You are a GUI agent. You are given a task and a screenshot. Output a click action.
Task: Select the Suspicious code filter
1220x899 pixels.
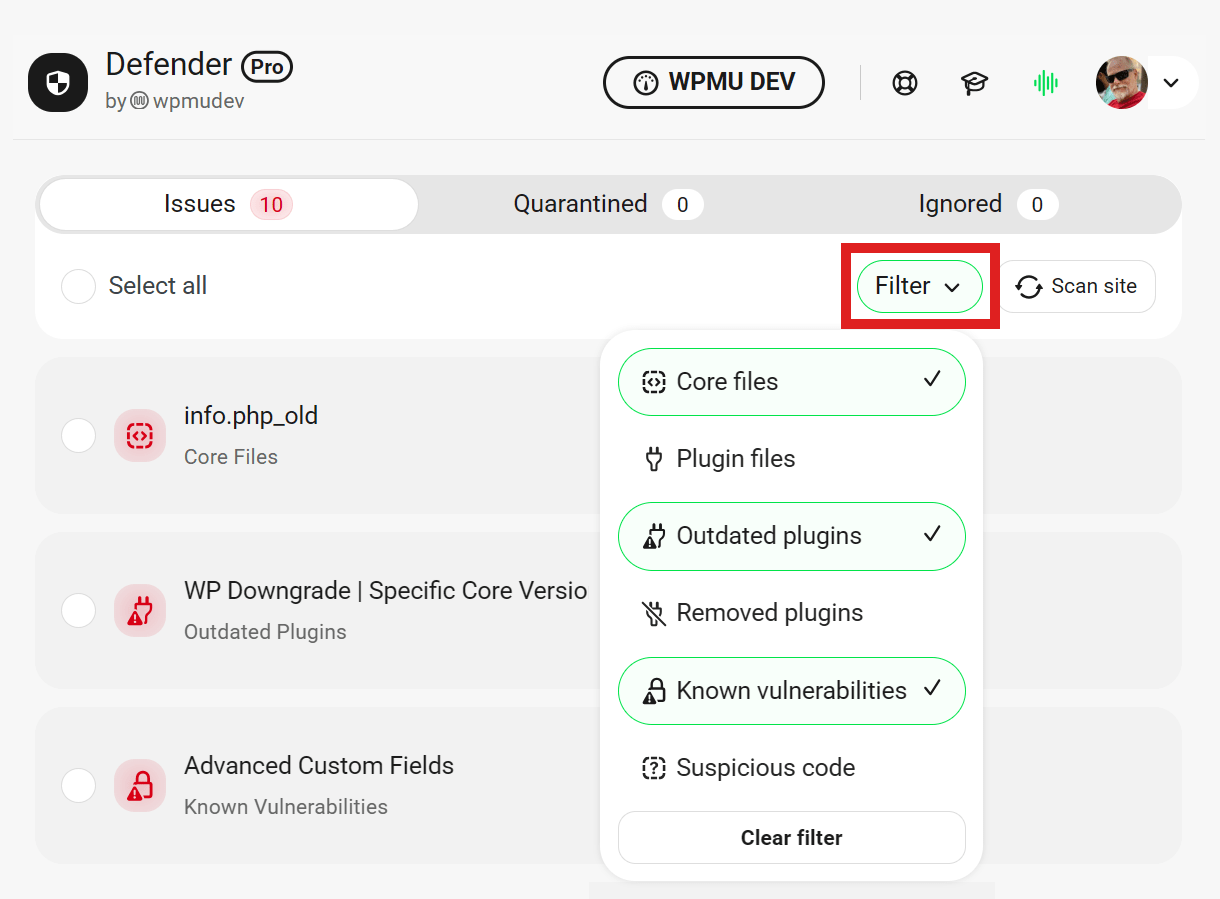click(792, 768)
